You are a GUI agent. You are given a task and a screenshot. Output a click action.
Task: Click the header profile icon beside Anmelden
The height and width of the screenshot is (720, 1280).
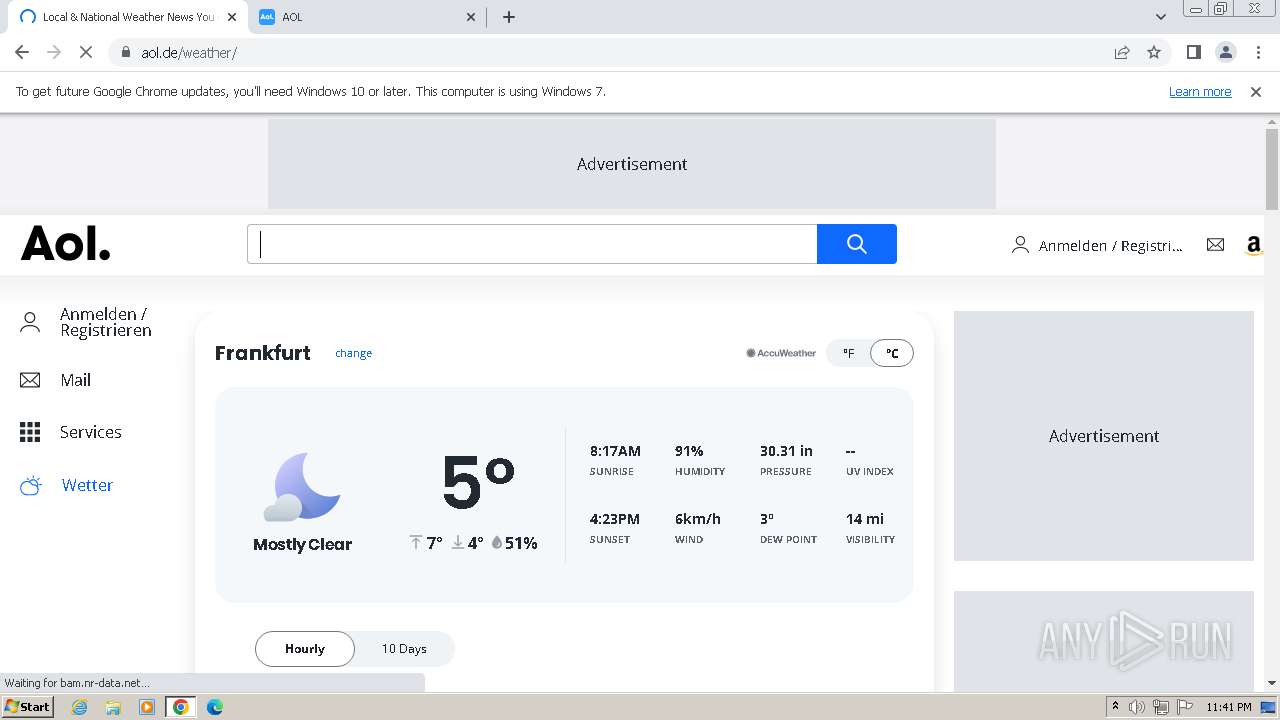point(1020,245)
